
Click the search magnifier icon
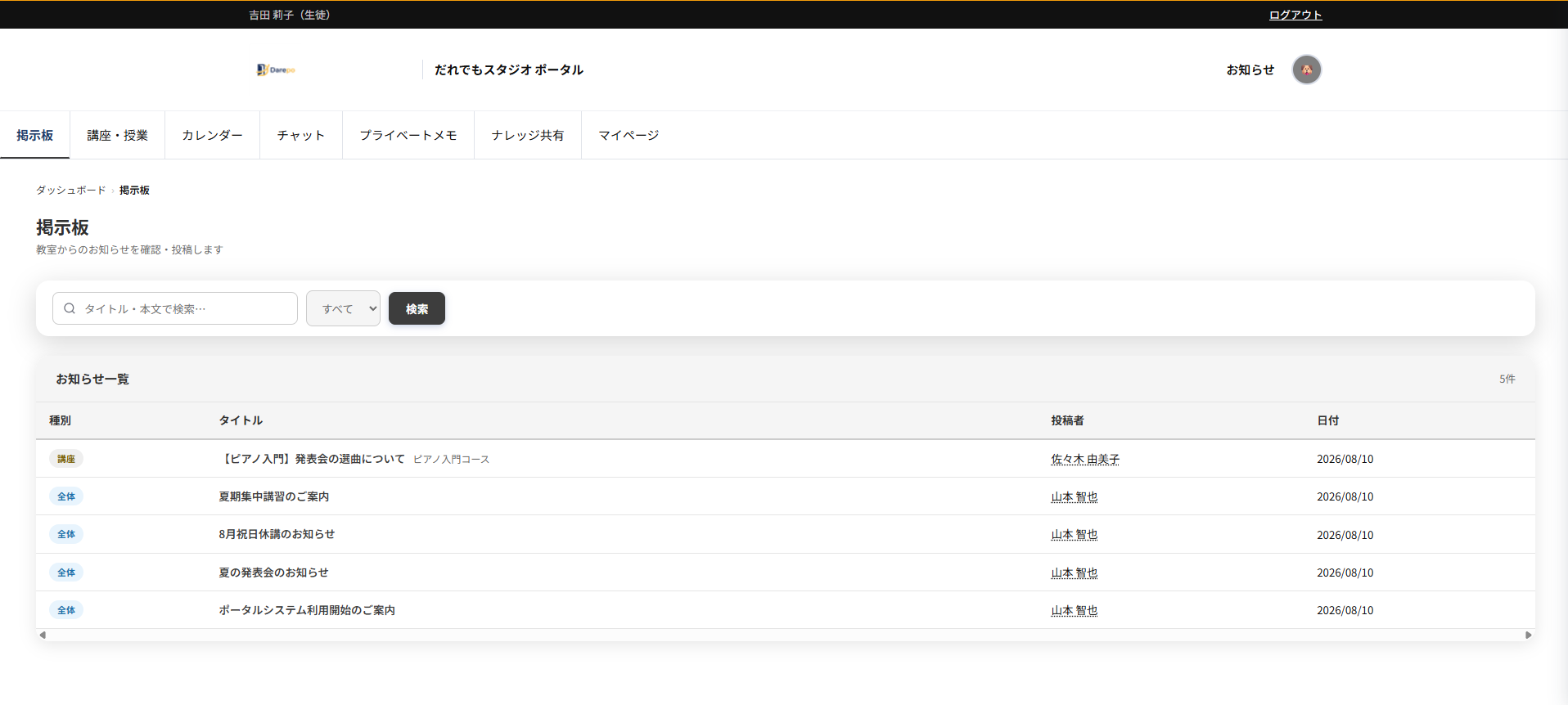point(70,308)
